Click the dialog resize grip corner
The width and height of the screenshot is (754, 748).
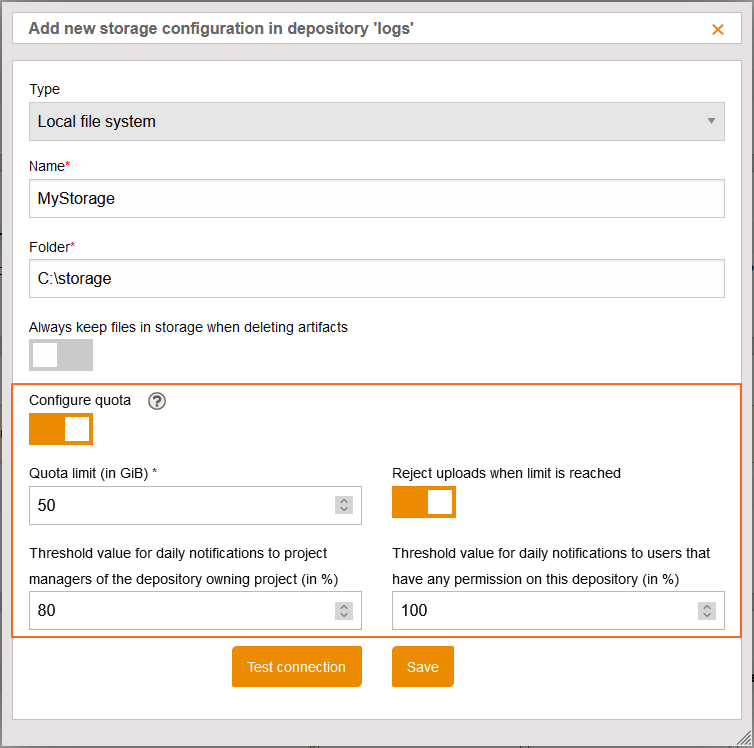(744, 738)
